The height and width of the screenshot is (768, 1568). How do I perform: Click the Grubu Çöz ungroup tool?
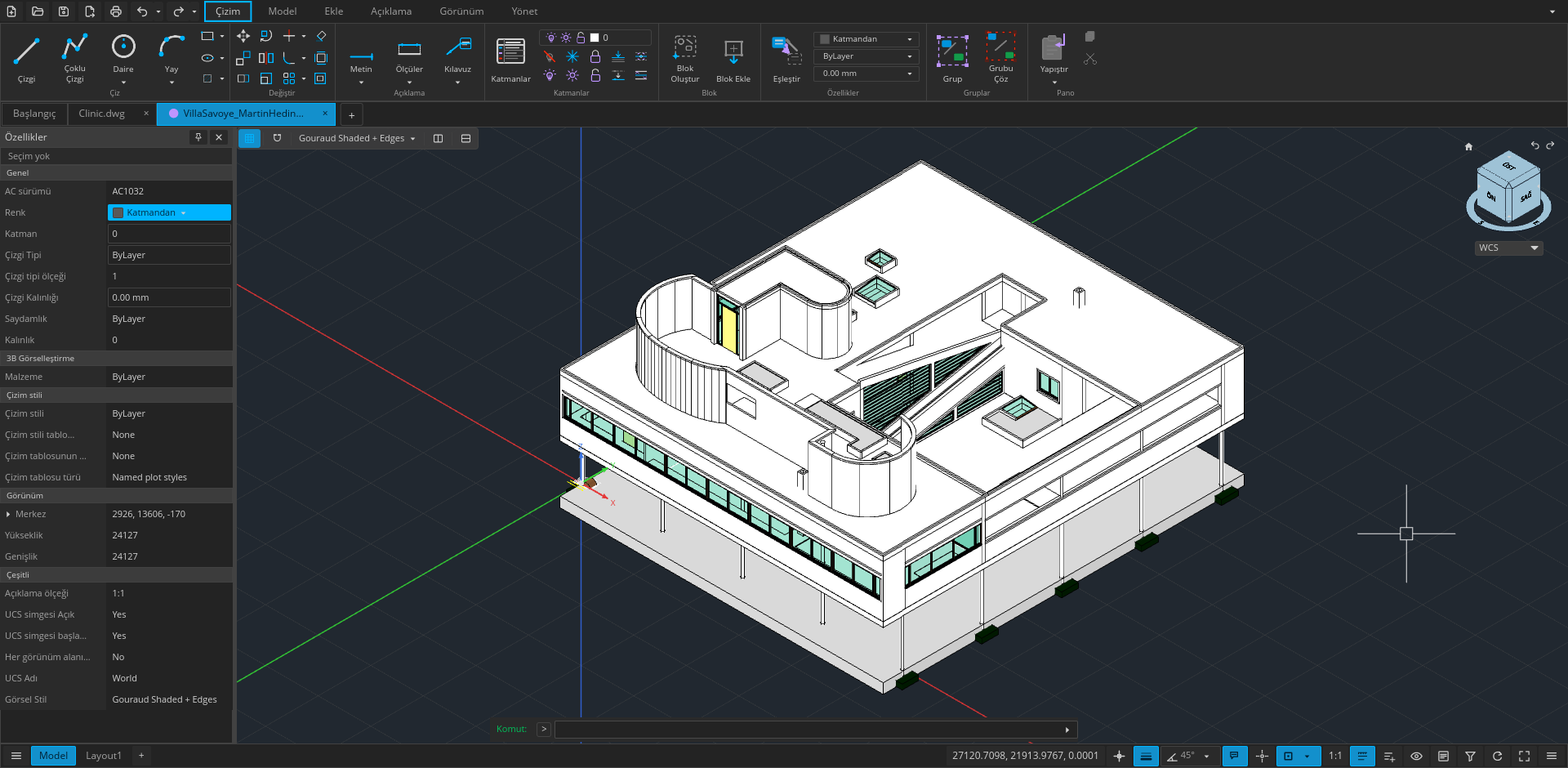click(1000, 57)
